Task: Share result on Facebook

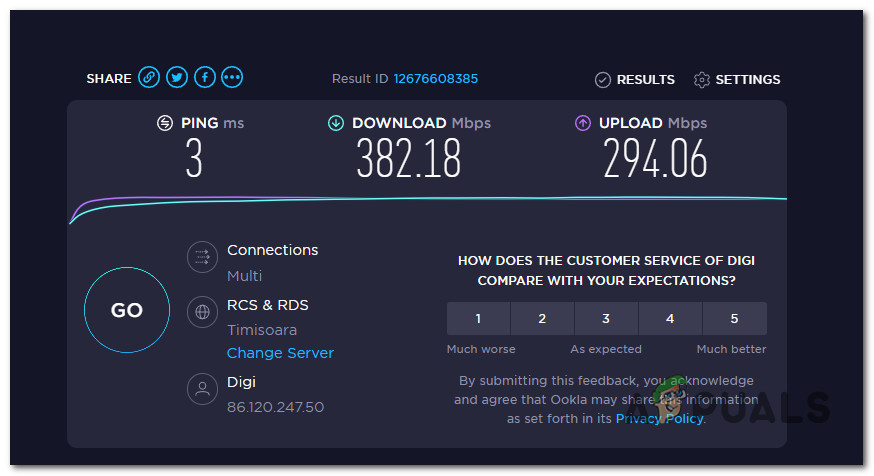Action: 205,77
